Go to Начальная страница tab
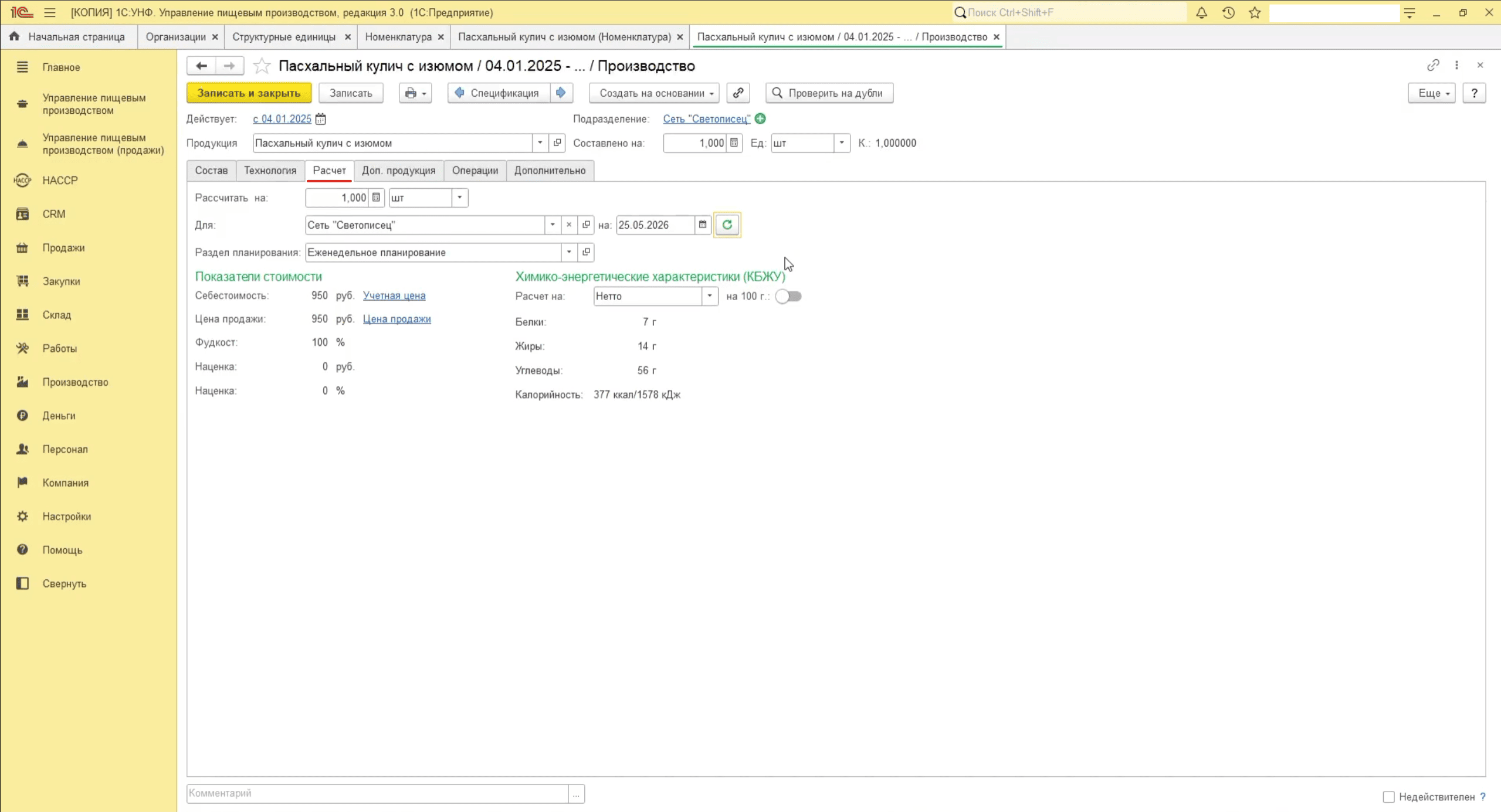This screenshot has width=1501, height=812. click(67, 37)
